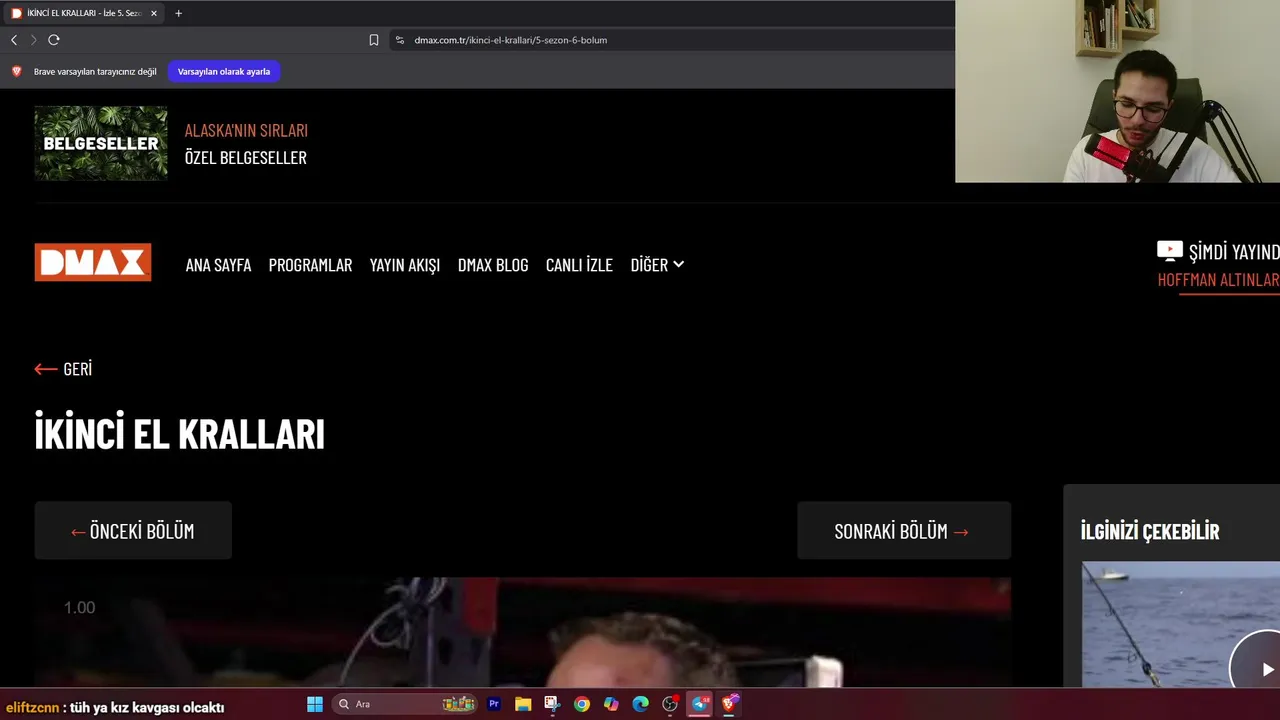This screenshot has height=720, width=1280.
Task: Open the fishing thumbnail under İLGİNİZİ ÇEKEBİLİR
Action: coord(1180,625)
